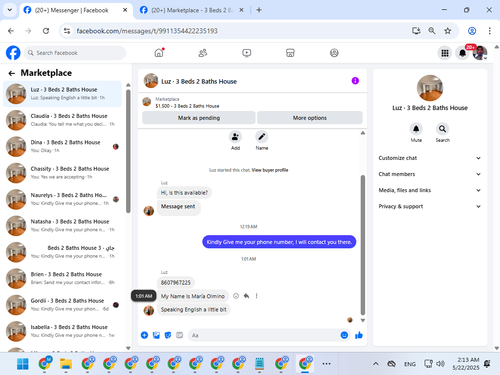This screenshot has width=500, height=375.
Task: Attach a photo using the image icon
Action: [156, 335]
